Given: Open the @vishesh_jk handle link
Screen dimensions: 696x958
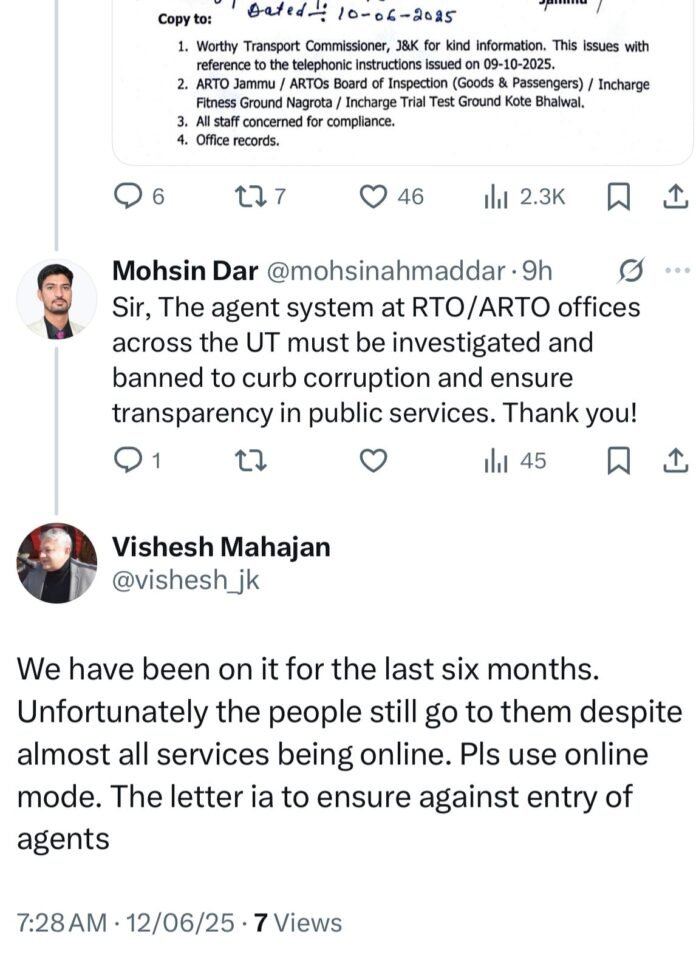Looking at the screenshot, I should click(185, 579).
